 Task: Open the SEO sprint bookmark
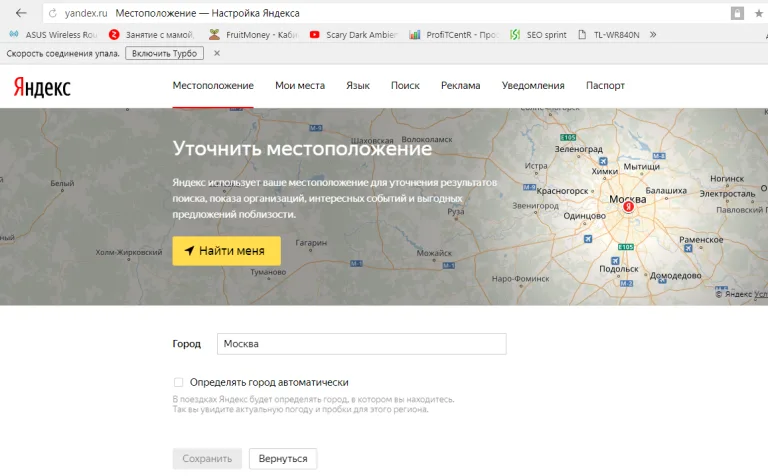pos(538,35)
